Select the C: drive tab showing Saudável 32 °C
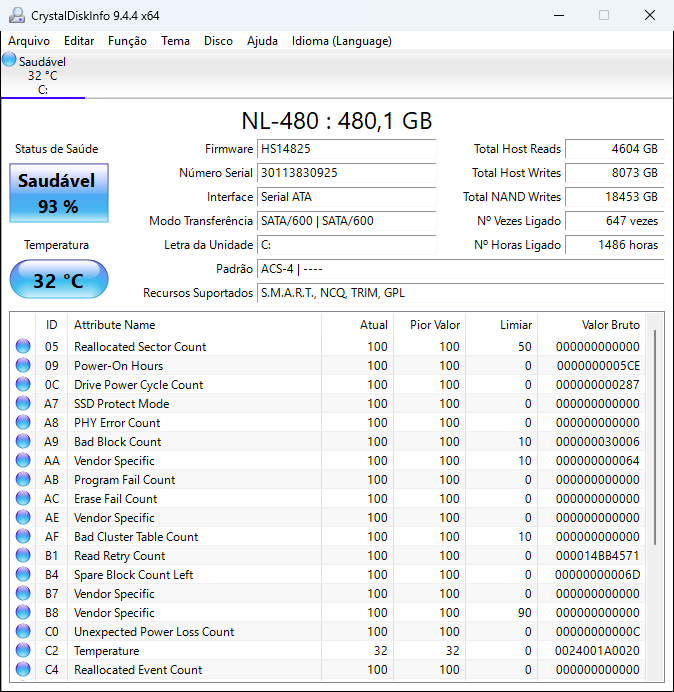This screenshot has height=692, width=674. (x=43, y=75)
